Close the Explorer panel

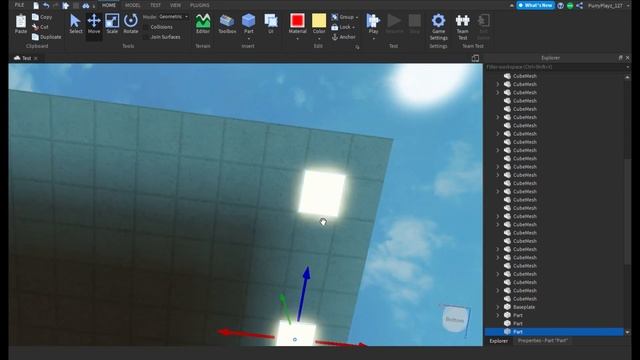coord(628,58)
